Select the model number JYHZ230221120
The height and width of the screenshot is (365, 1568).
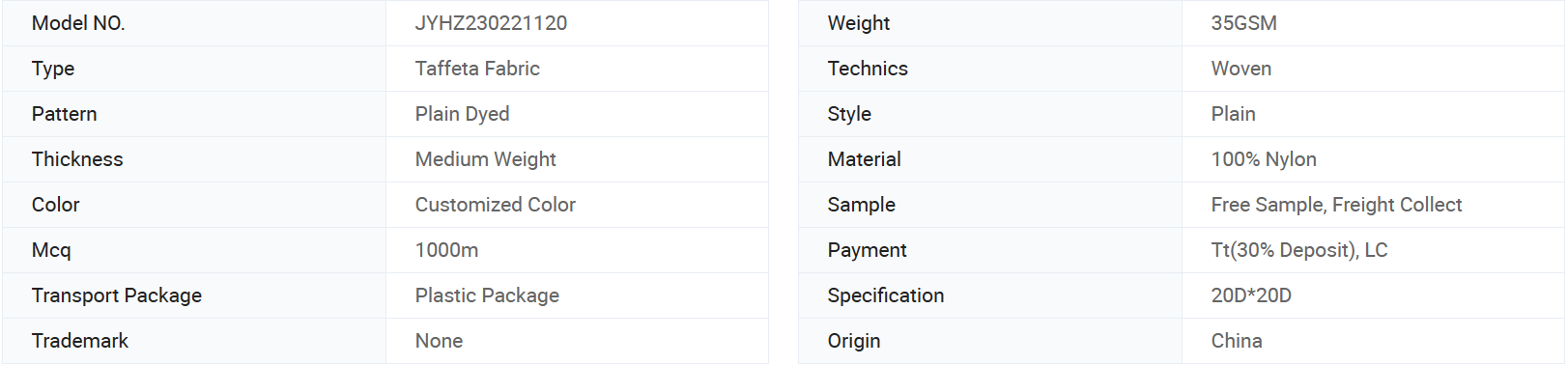[x=491, y=23]
